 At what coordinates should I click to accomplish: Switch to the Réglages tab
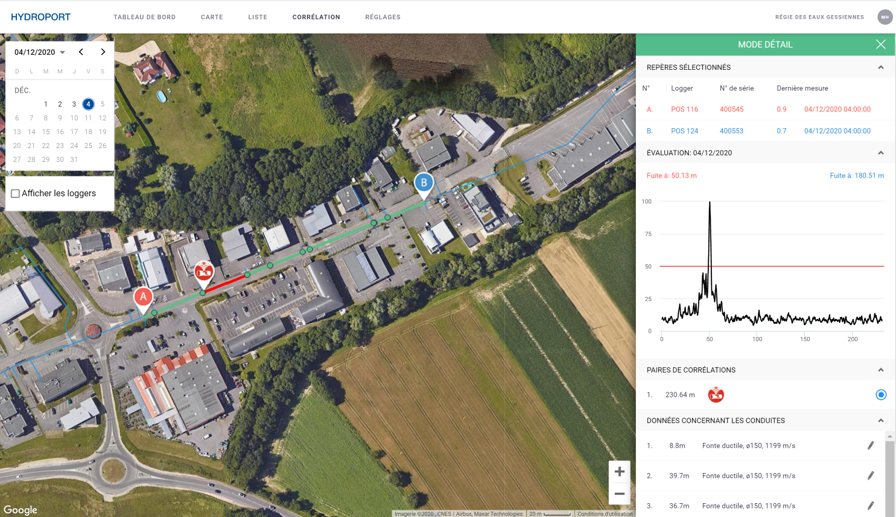point(382,17)
